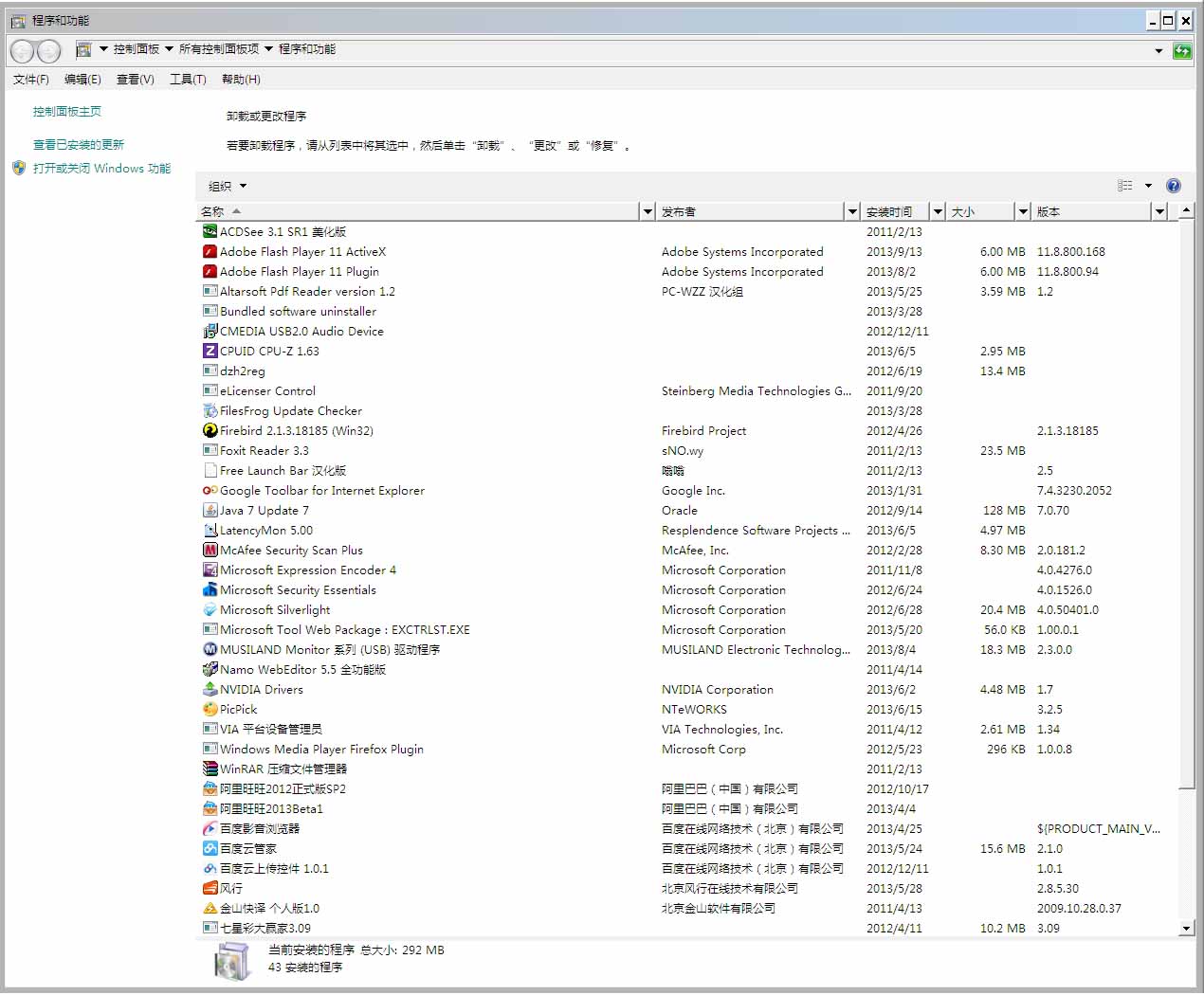Click 所有控制面板项 in the breadcrumb
Image resolution: width=1204 pixels, height=995 pixels.
pyautogui.click(x=219, y=49)
